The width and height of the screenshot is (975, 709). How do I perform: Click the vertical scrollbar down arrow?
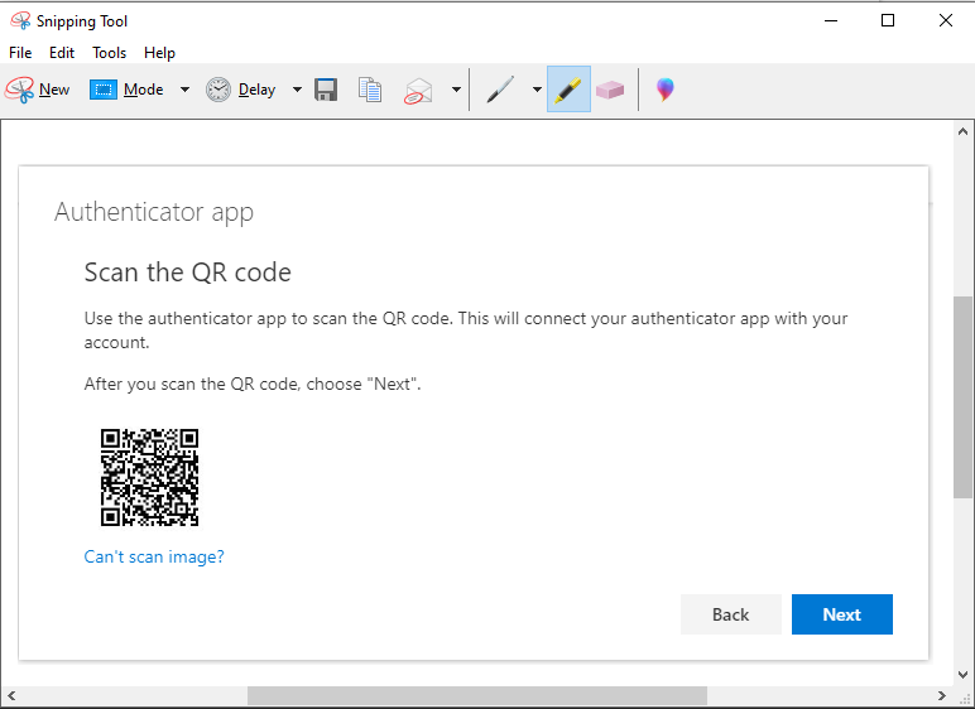[963, 674]
